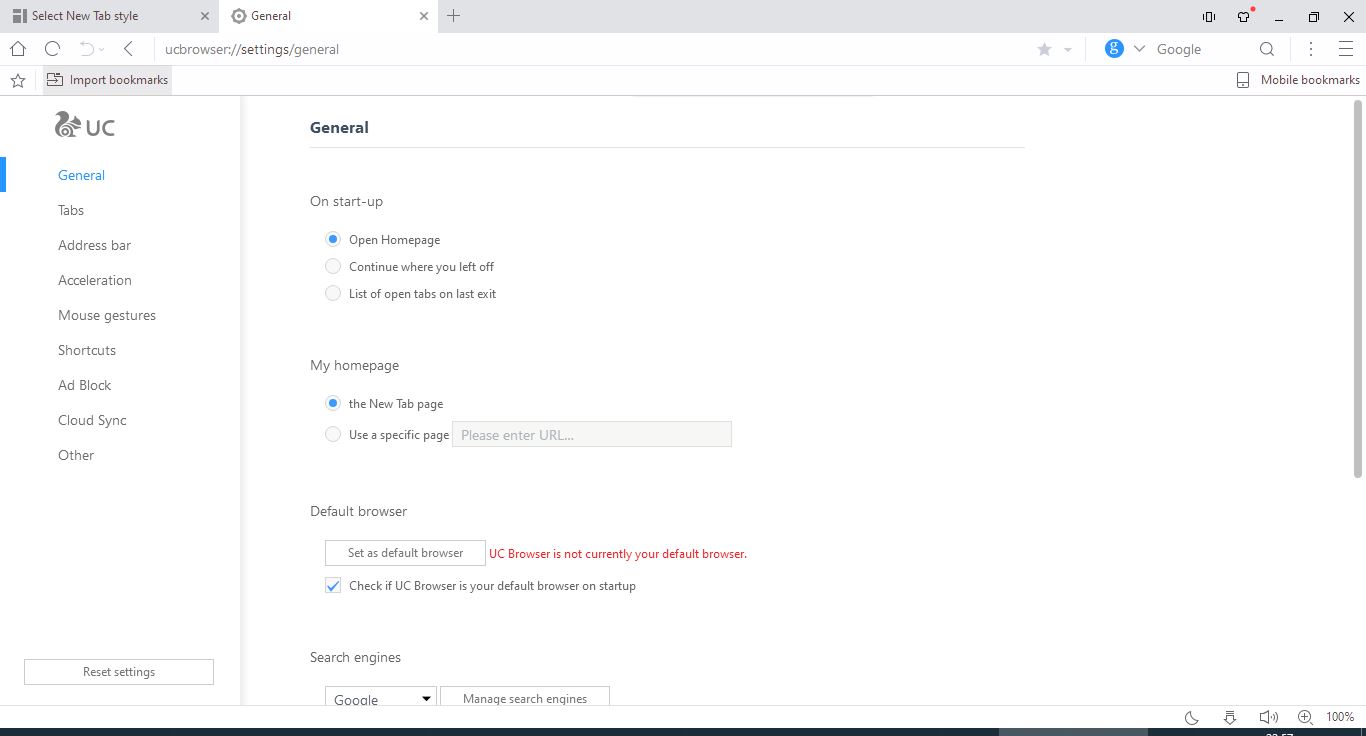Click the sidebar toggle icon in the title bar
The width and height of the screenshot is (1366, 736).
pyautogui.click(x=1208, y=16)
